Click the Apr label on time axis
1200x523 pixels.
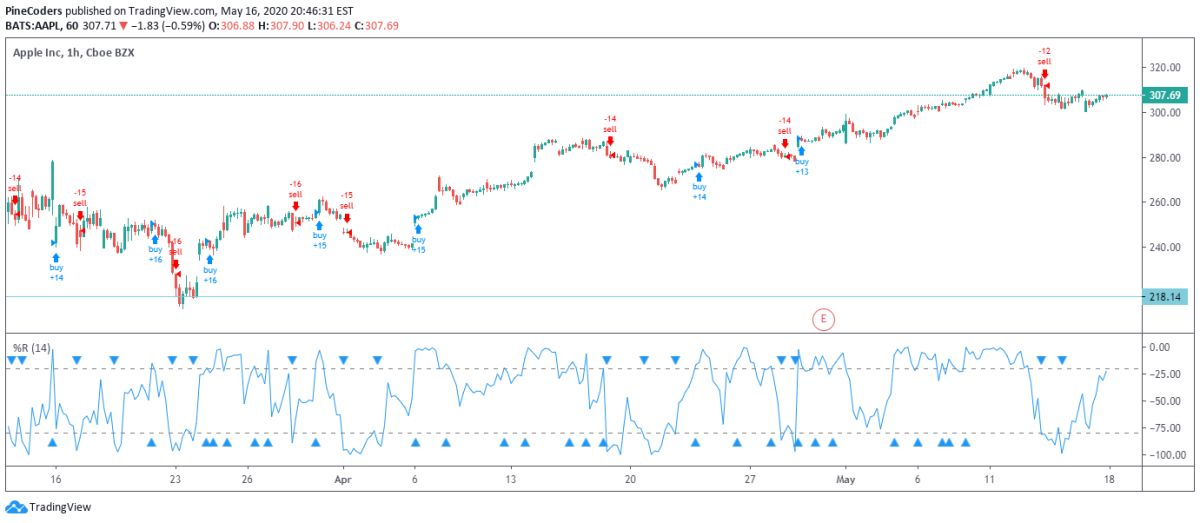click(x=343, y=480)
